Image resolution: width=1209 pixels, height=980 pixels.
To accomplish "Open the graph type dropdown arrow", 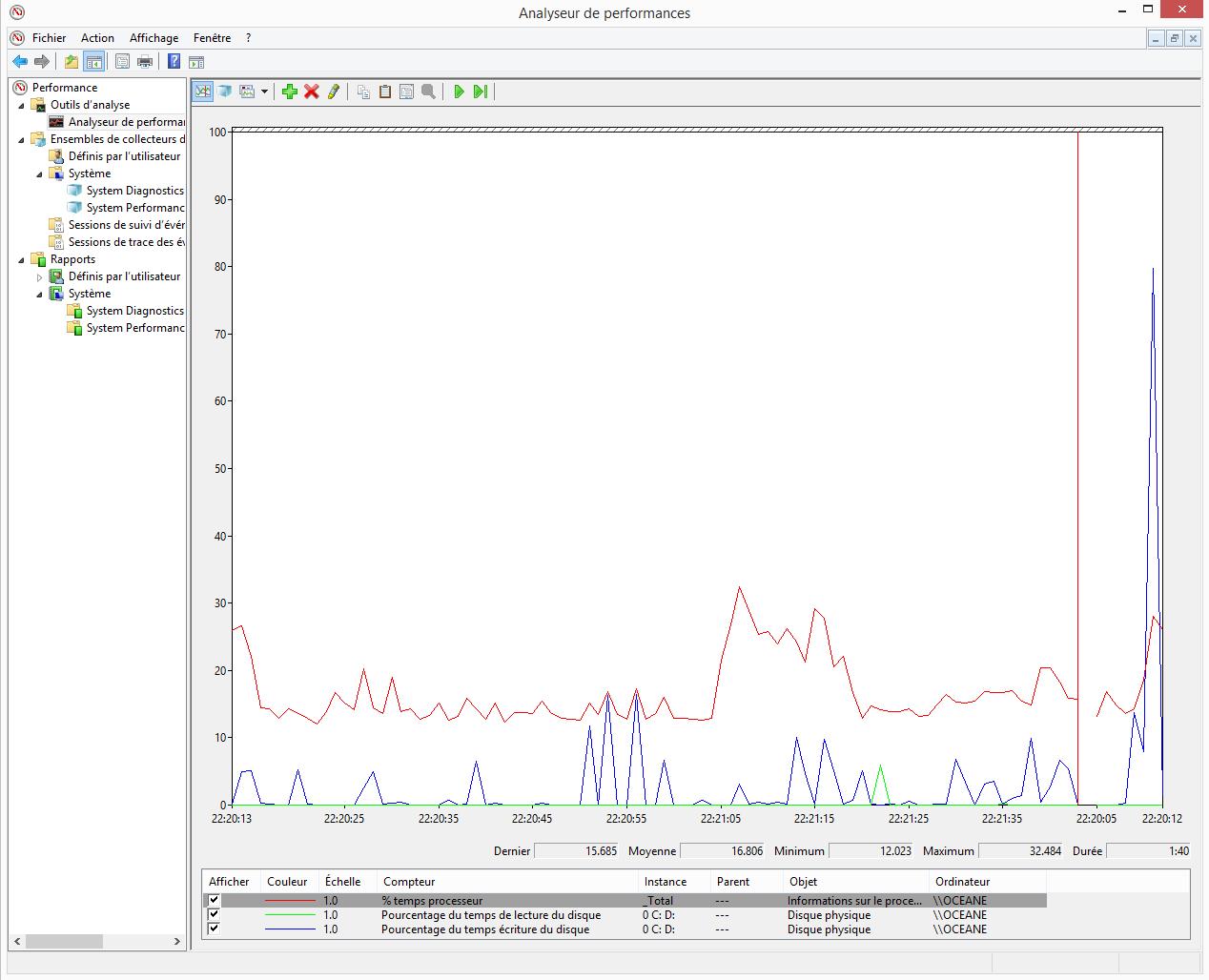I will (x=264, y=92).
